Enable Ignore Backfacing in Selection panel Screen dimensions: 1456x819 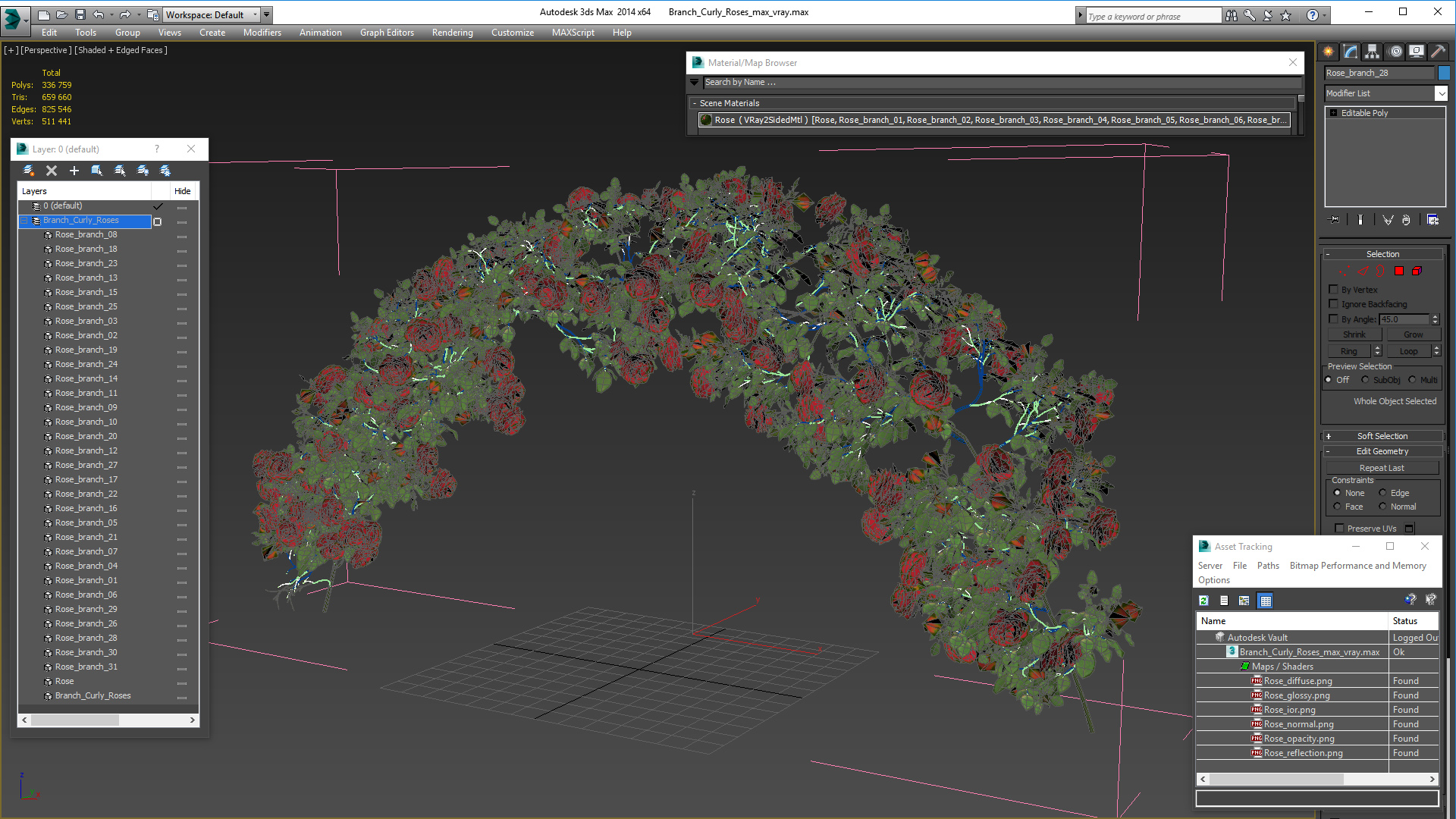1333,304
